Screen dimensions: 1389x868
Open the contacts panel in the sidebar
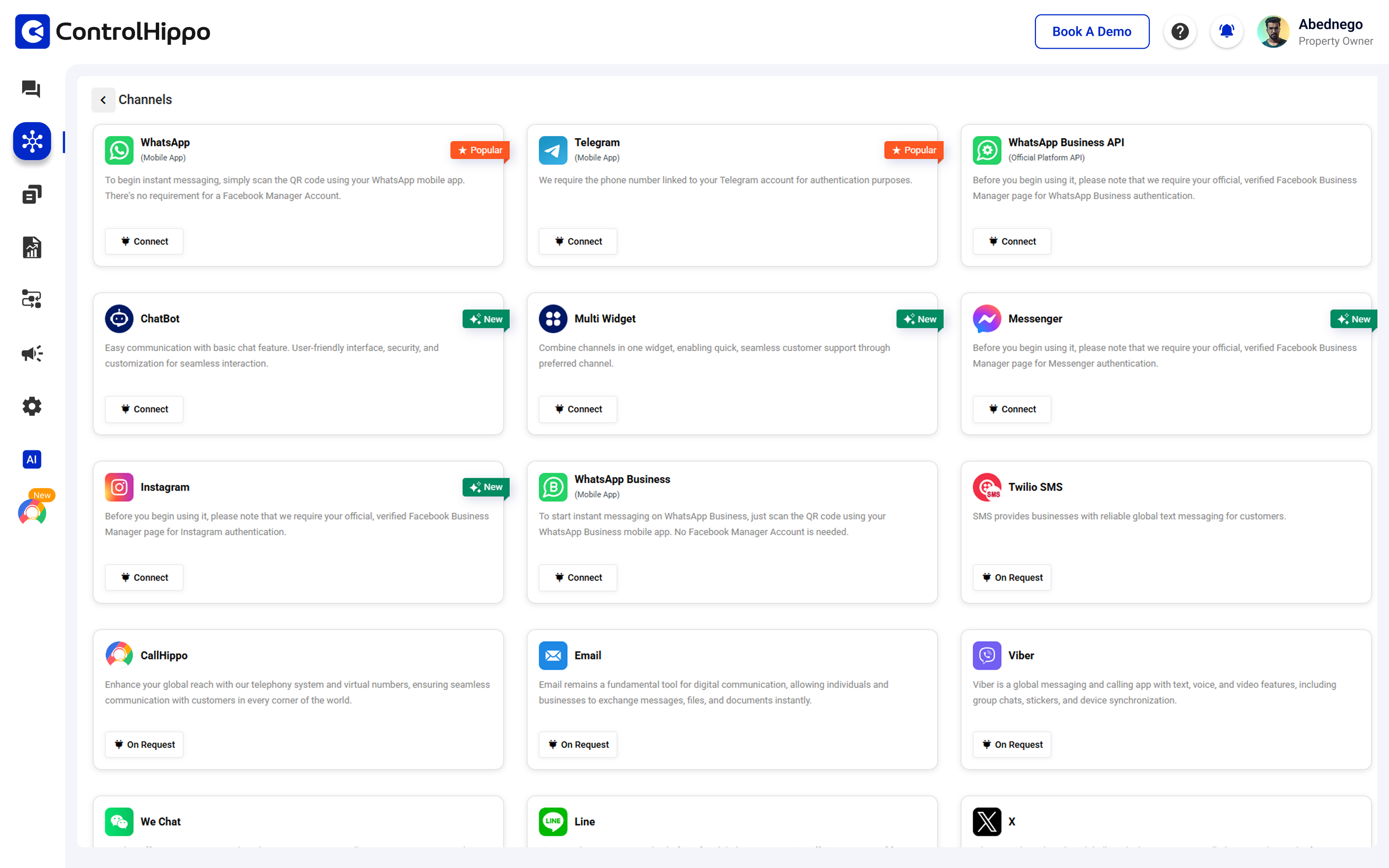(31, 194)
